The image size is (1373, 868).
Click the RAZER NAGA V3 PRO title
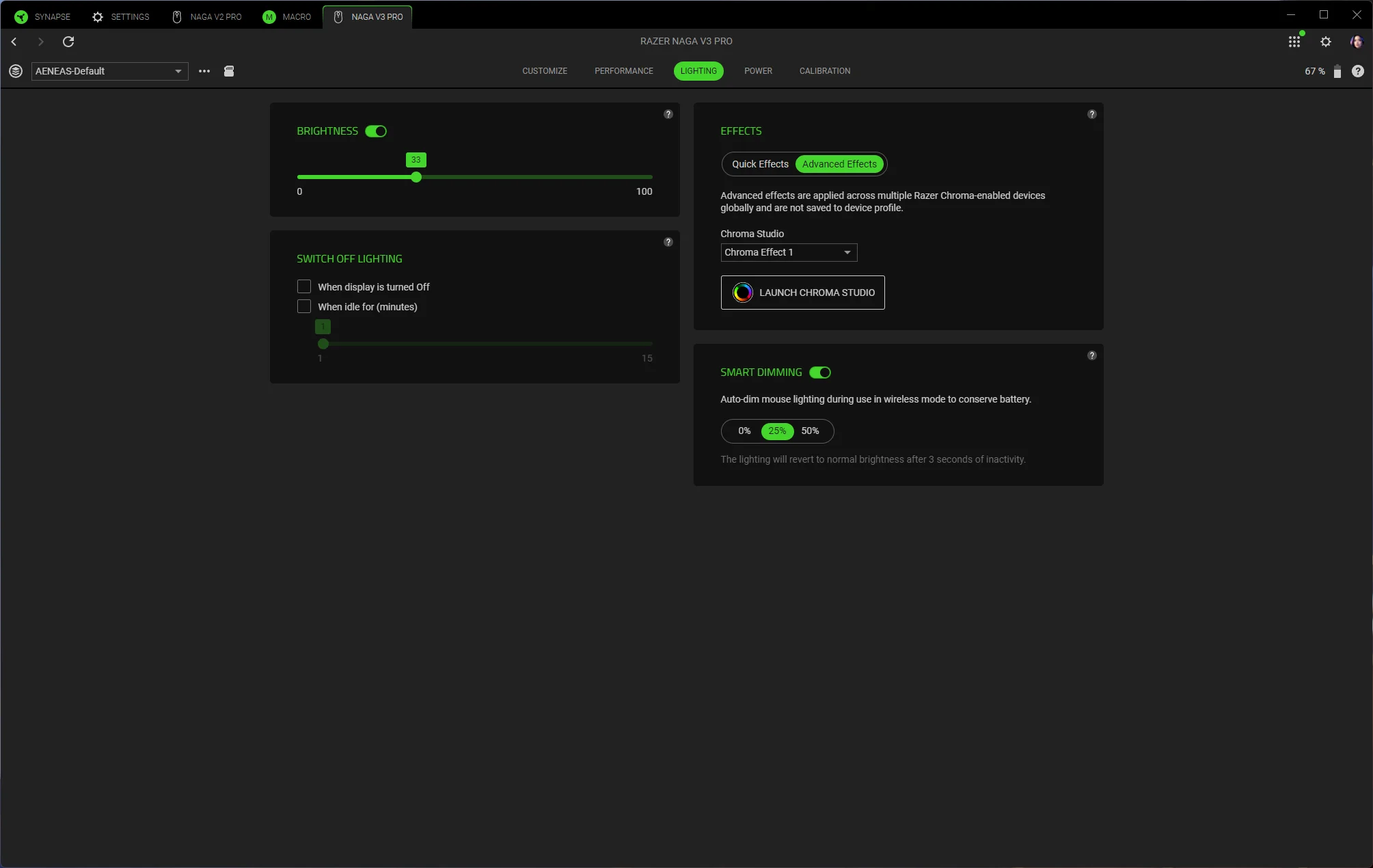point(686,41)
